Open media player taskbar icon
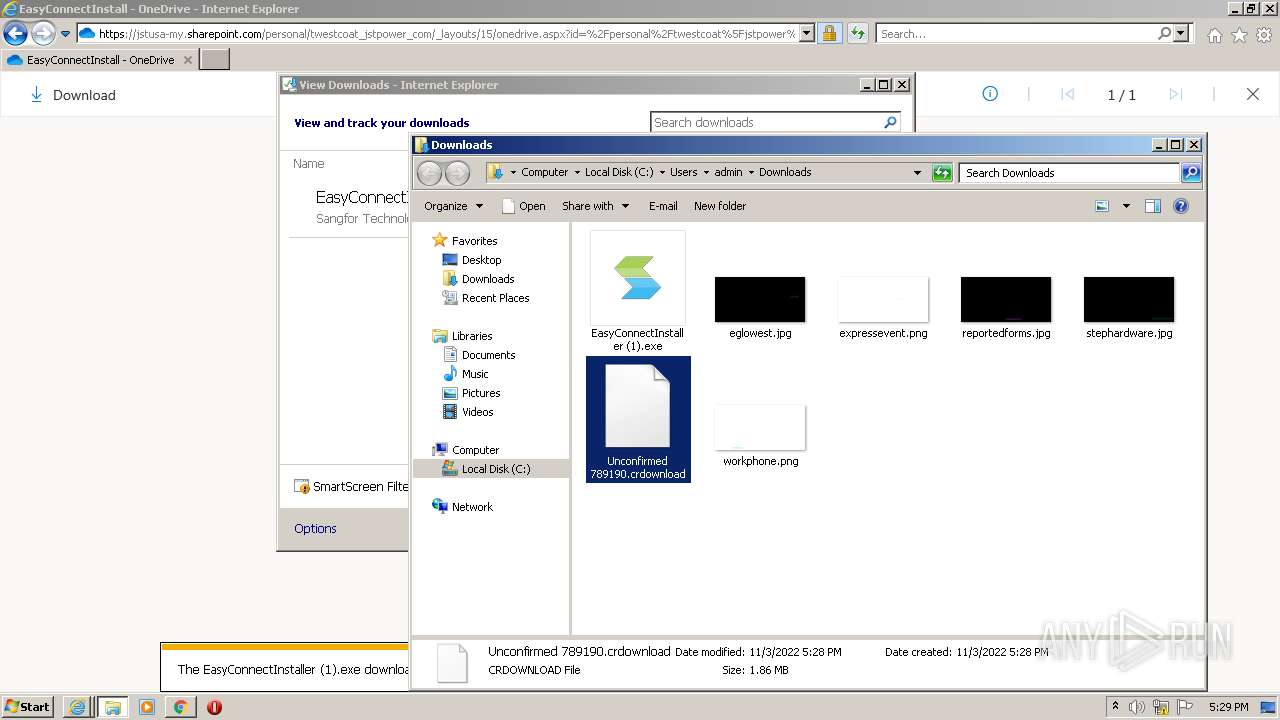The width and height of the screenshot is (1280, 720). coord(146,707)
